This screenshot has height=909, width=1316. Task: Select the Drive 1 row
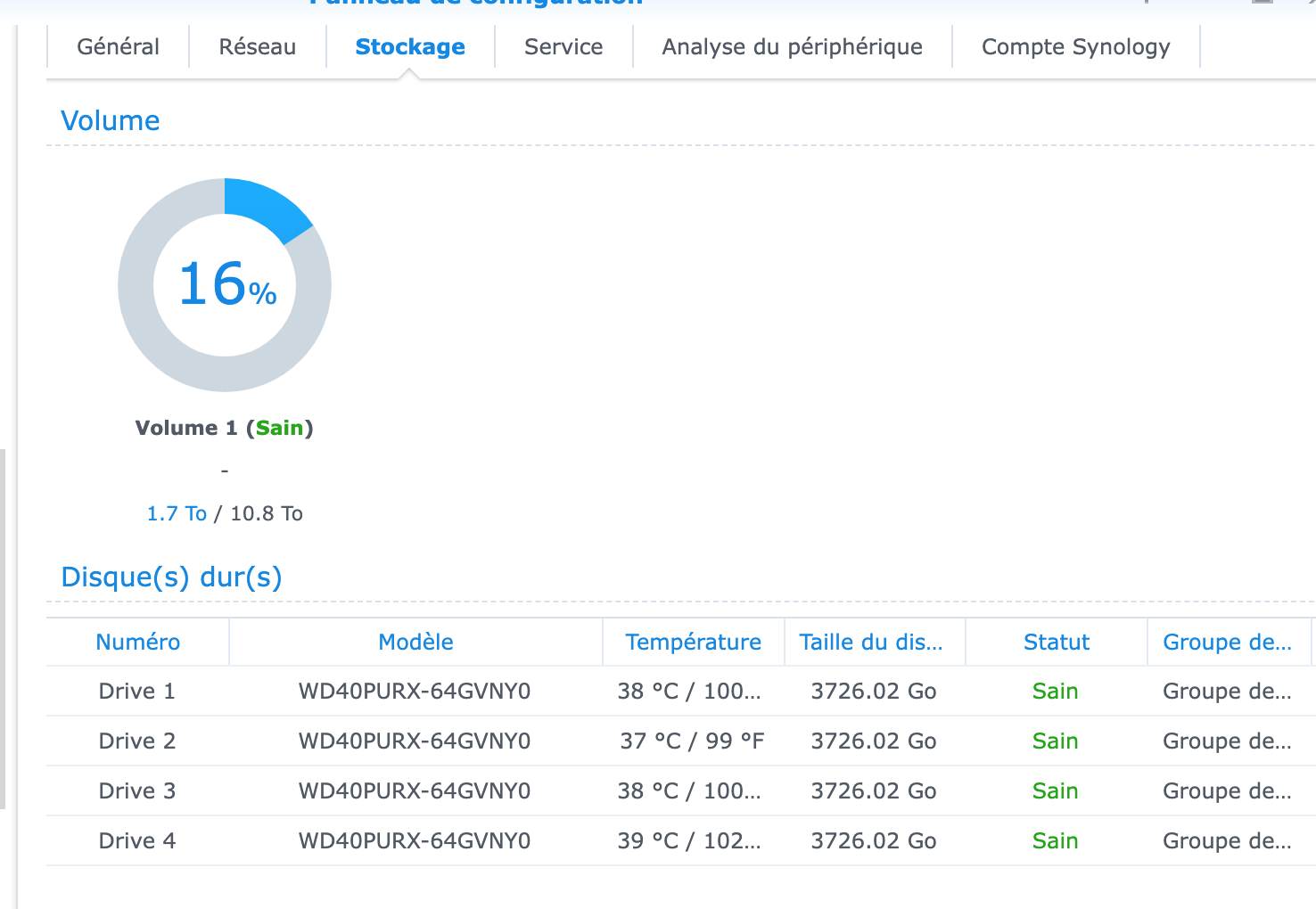[136, 692]
